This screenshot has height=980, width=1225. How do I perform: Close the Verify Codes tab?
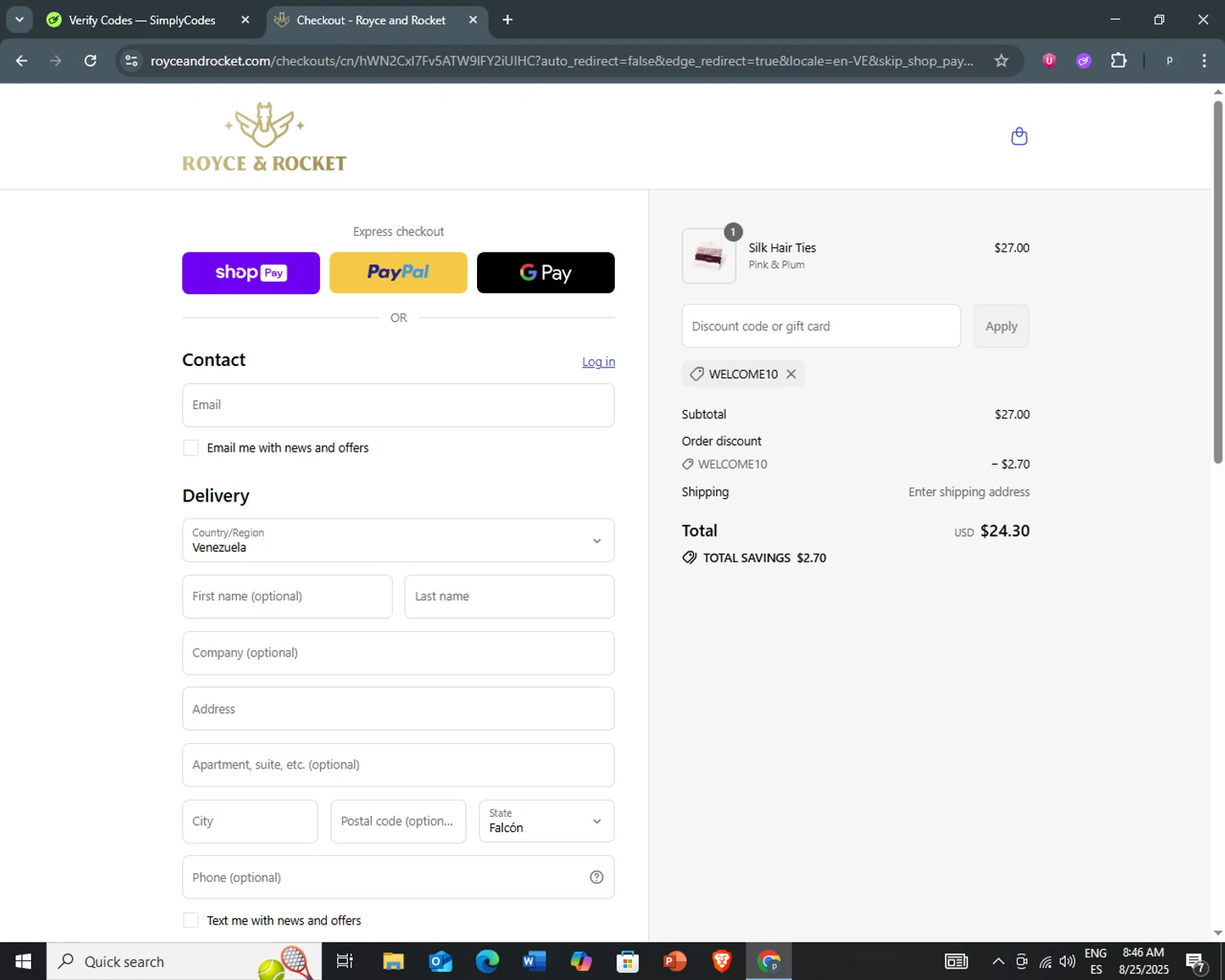coord(245,20)
